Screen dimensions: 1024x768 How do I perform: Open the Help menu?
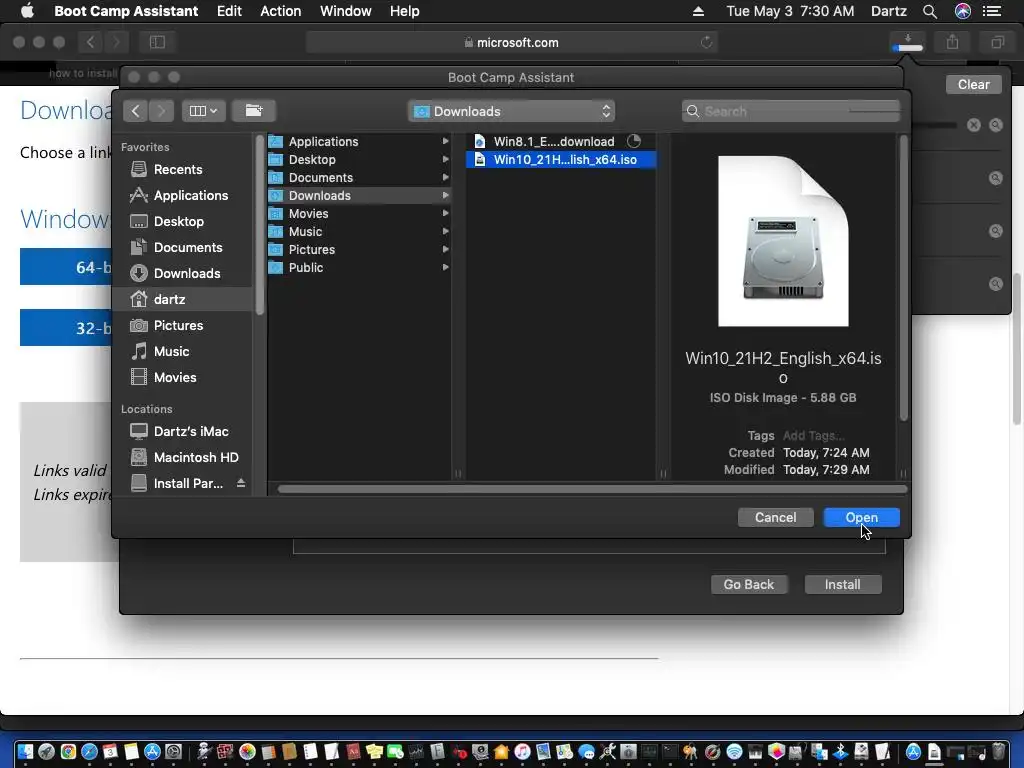pos(404,11)
